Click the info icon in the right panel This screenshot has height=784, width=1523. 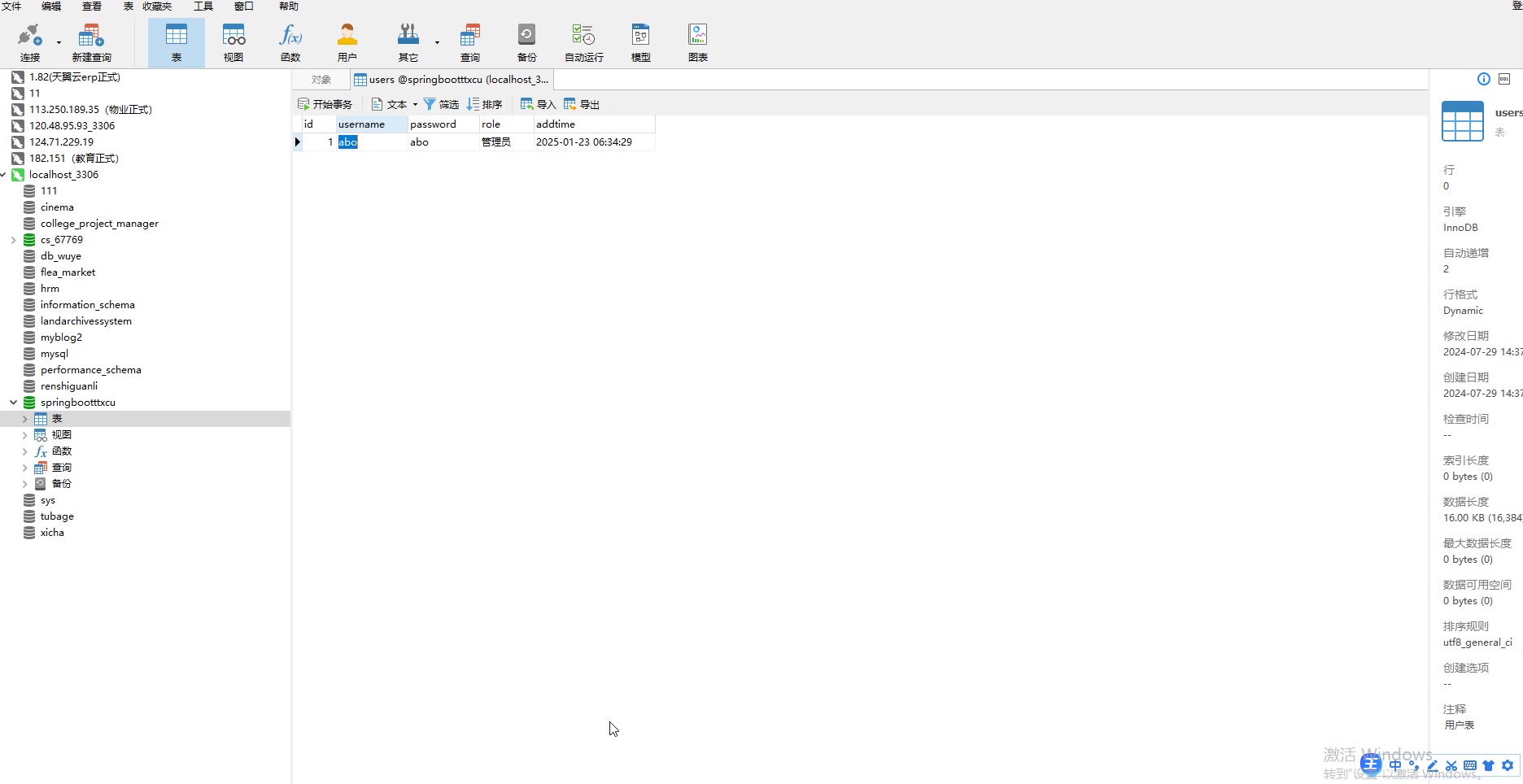(x=1484, y=79)
